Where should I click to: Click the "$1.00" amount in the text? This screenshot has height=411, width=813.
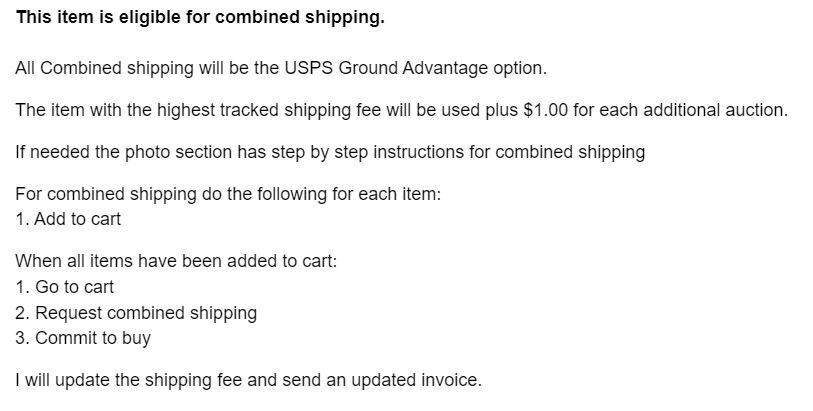[x=545, y=110]
